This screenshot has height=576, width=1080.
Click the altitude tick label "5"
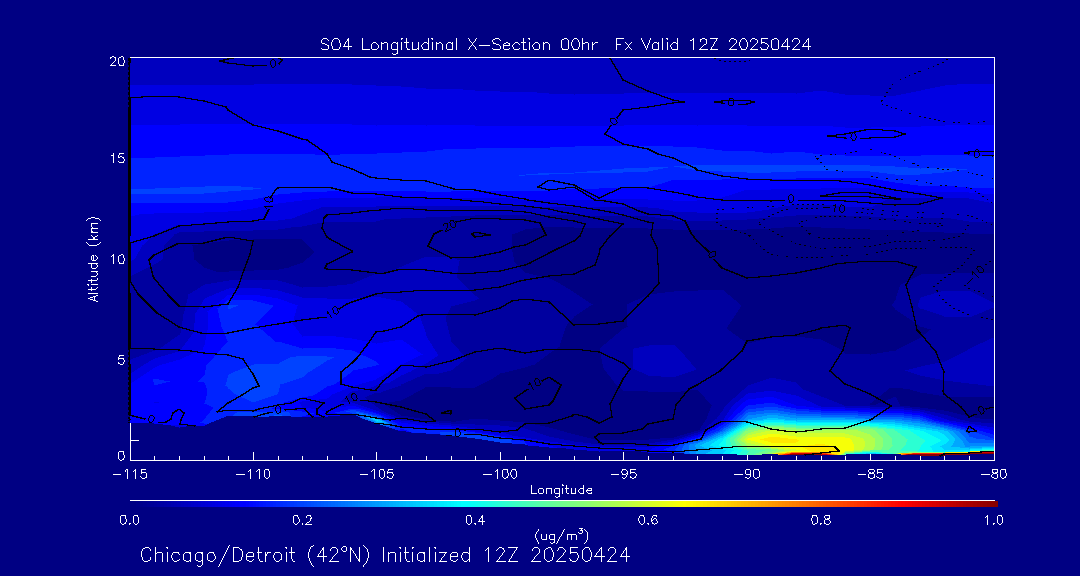pos(121,360)
